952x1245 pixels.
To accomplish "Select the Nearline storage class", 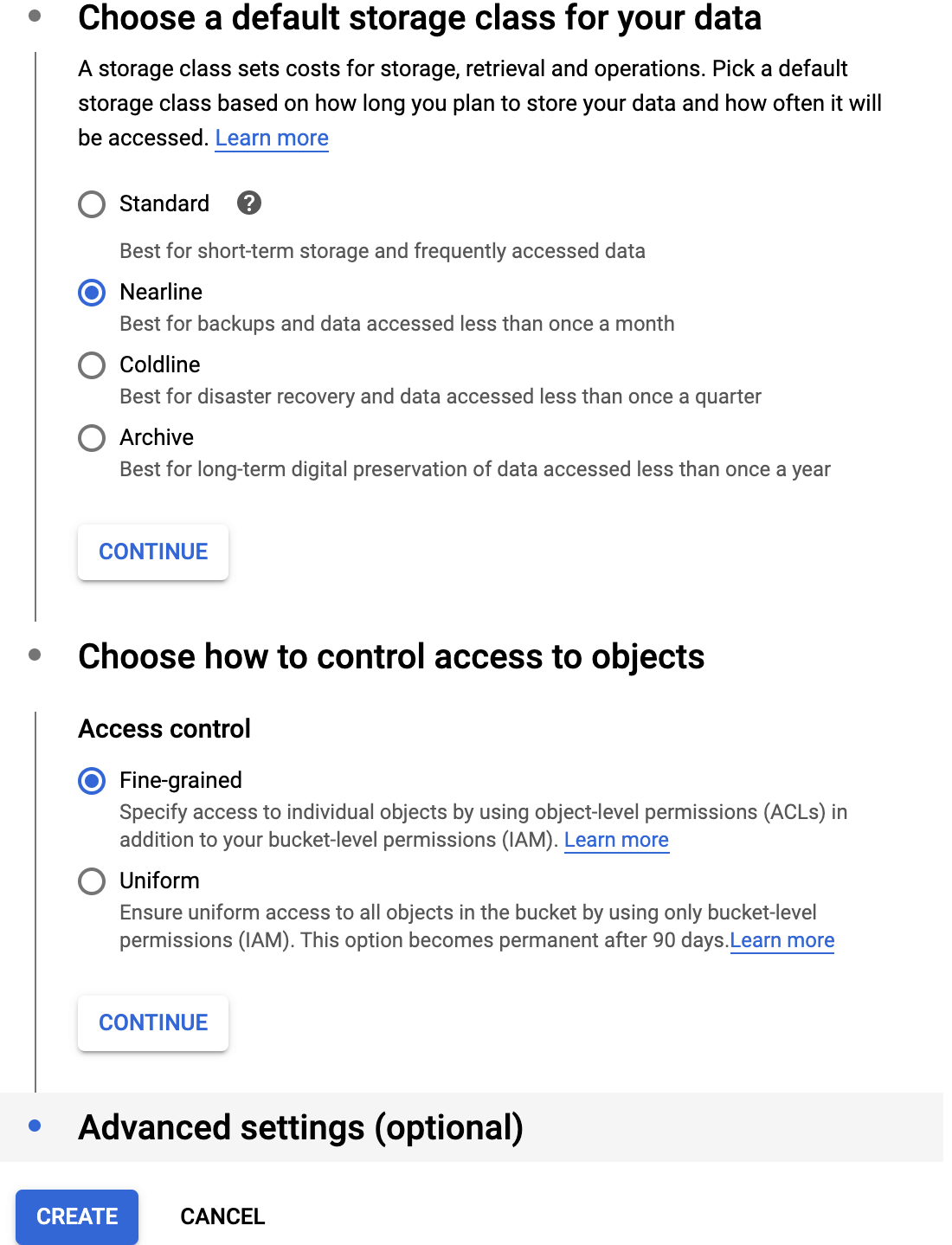I will click(92, 293).
